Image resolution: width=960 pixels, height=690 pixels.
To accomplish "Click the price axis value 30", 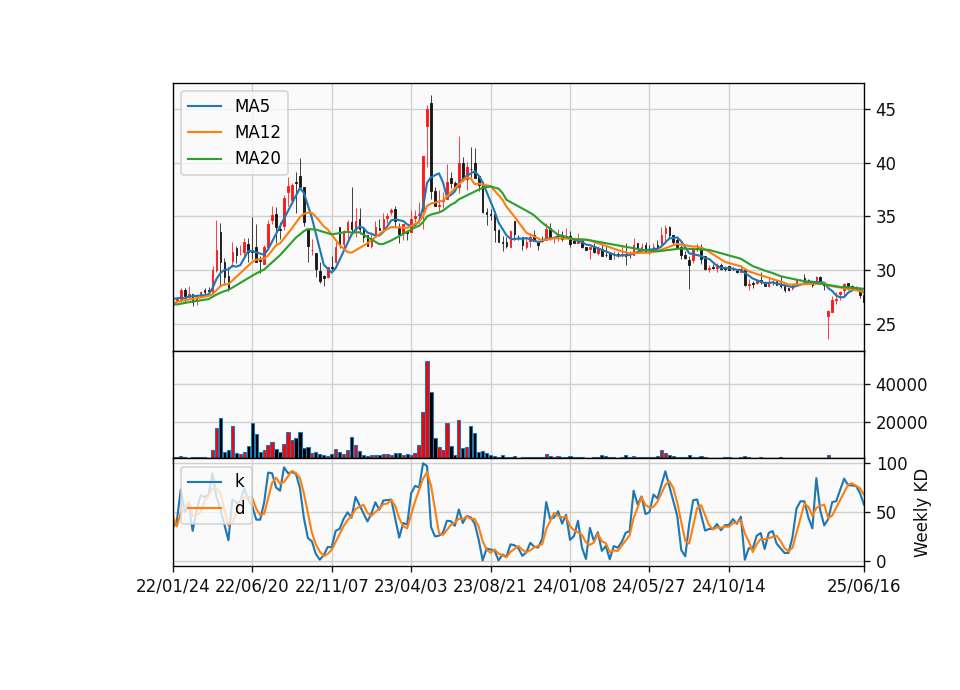I will 886,271.
